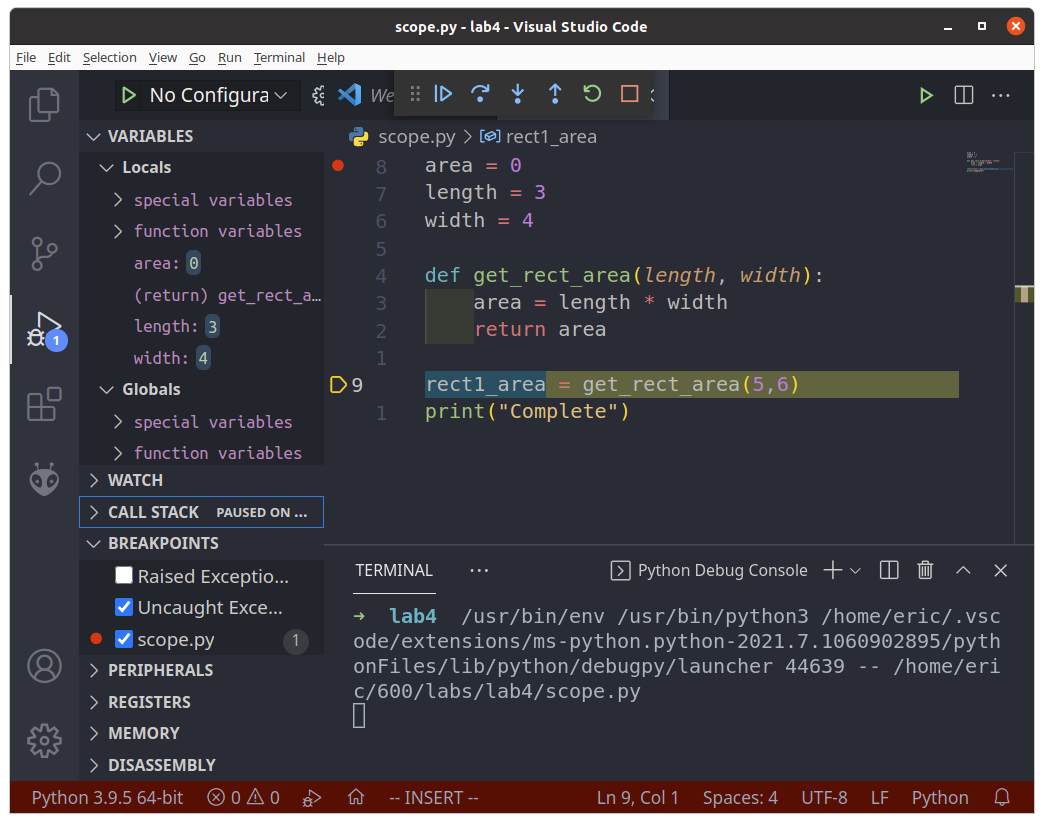Open the Terminal menu
Viewport: 1044px width, 823px height.
tap(279, 58)
